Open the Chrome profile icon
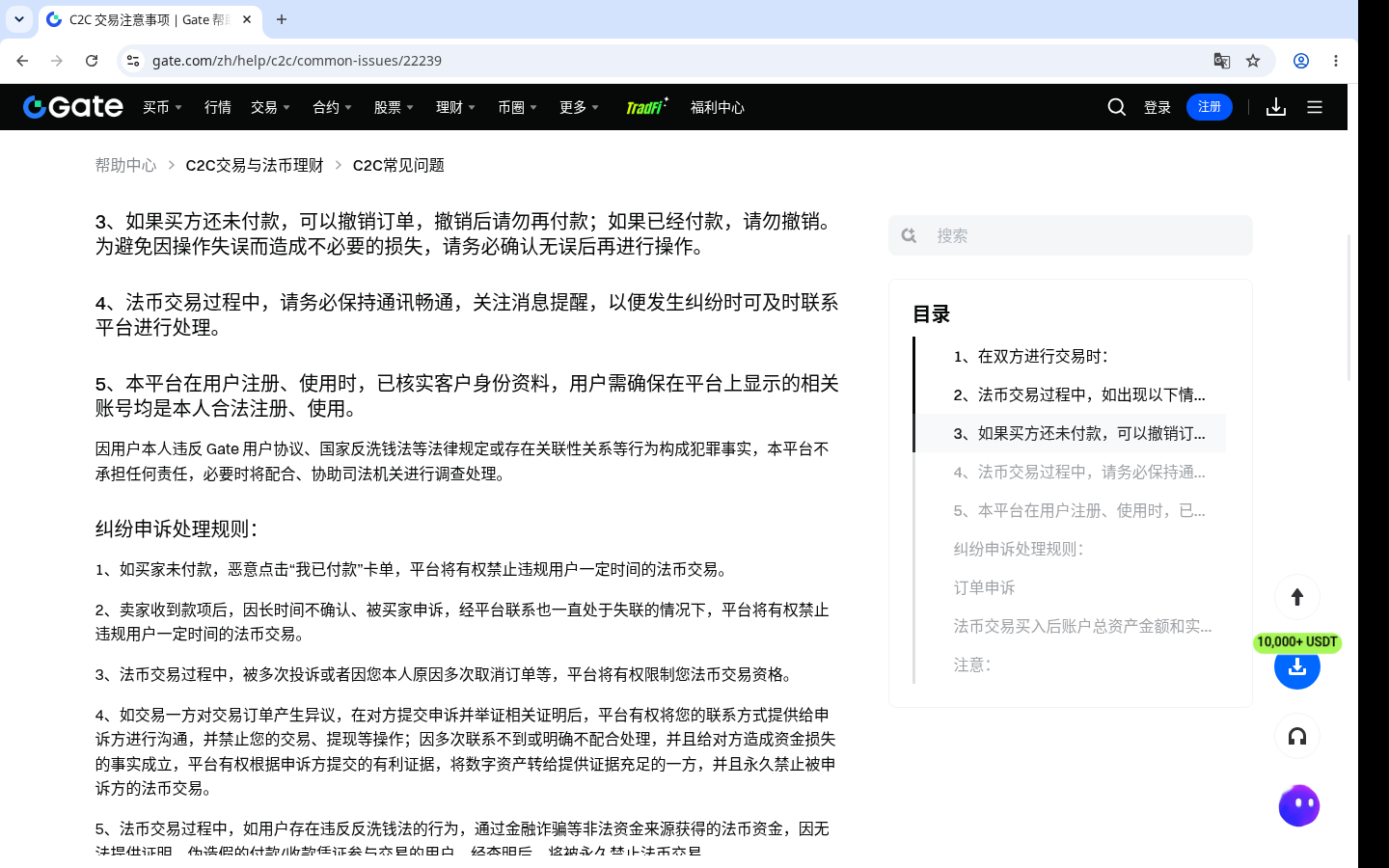This screenshot has width=1389, height=868. (1301, 61)
